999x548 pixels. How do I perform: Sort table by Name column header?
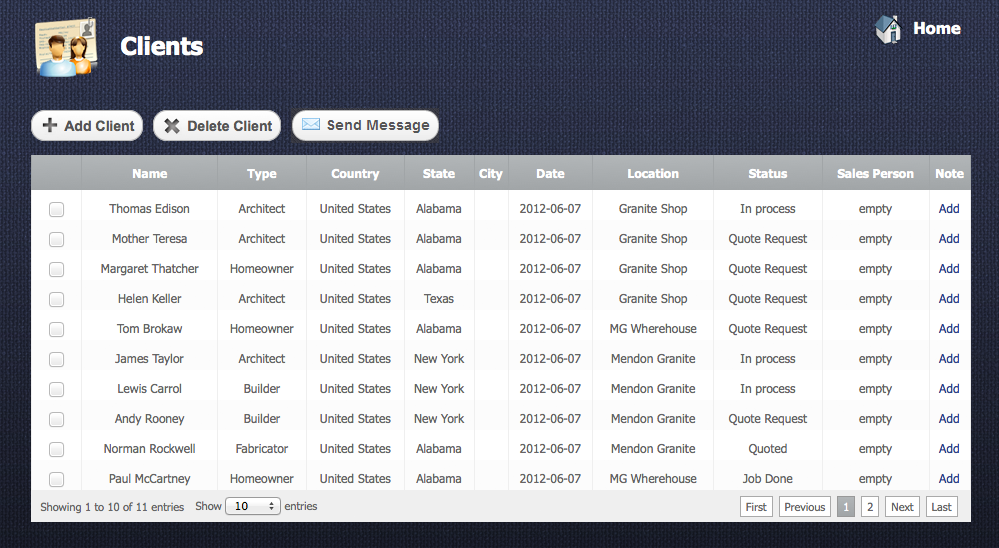pos(150,174)
